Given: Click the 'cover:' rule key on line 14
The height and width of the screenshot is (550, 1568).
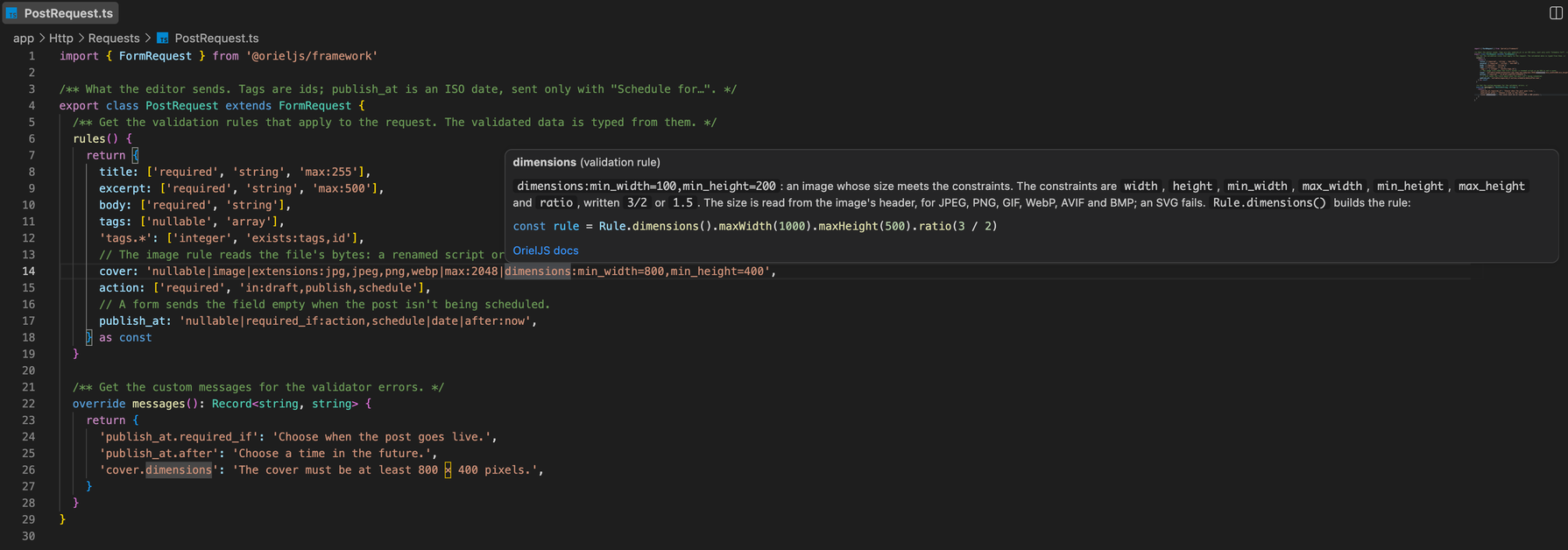Looking at the screenshot, I should tap(118, 271).
